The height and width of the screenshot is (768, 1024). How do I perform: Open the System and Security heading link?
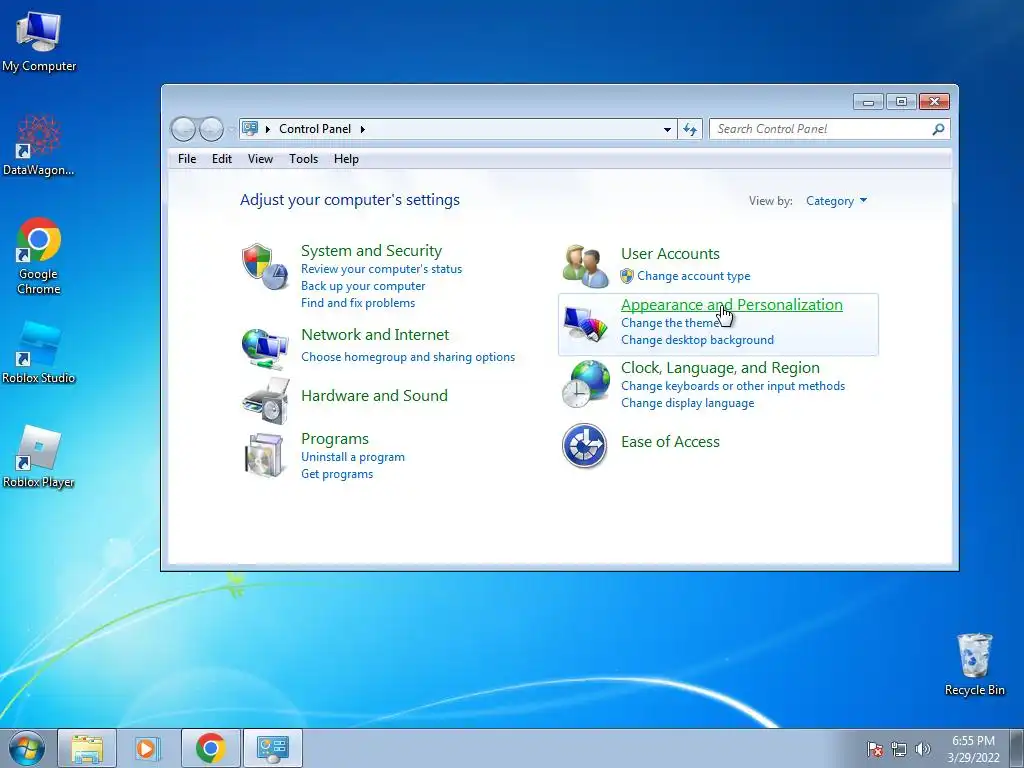pos(371,251)
